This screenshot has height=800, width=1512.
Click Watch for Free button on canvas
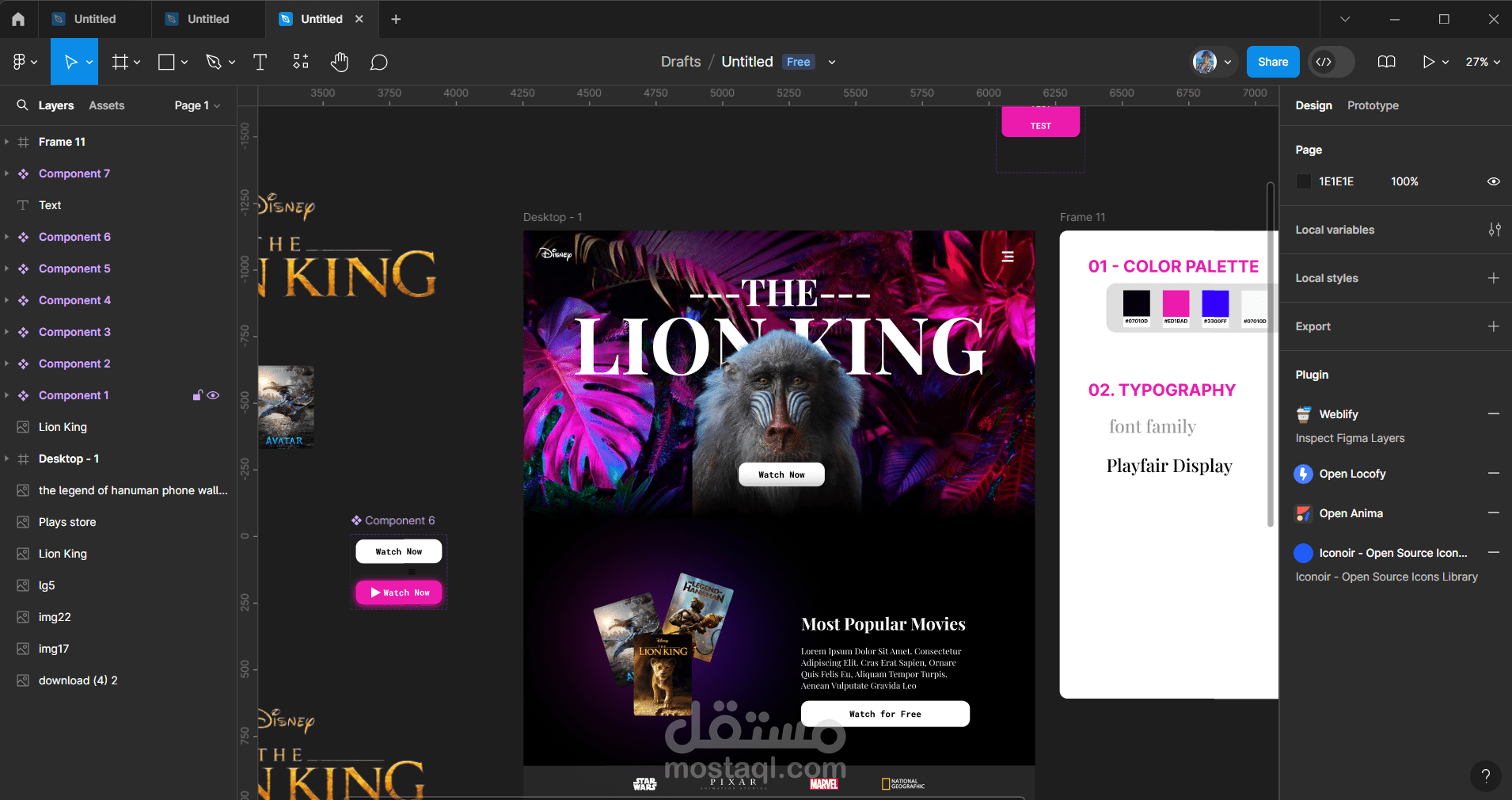885,714
